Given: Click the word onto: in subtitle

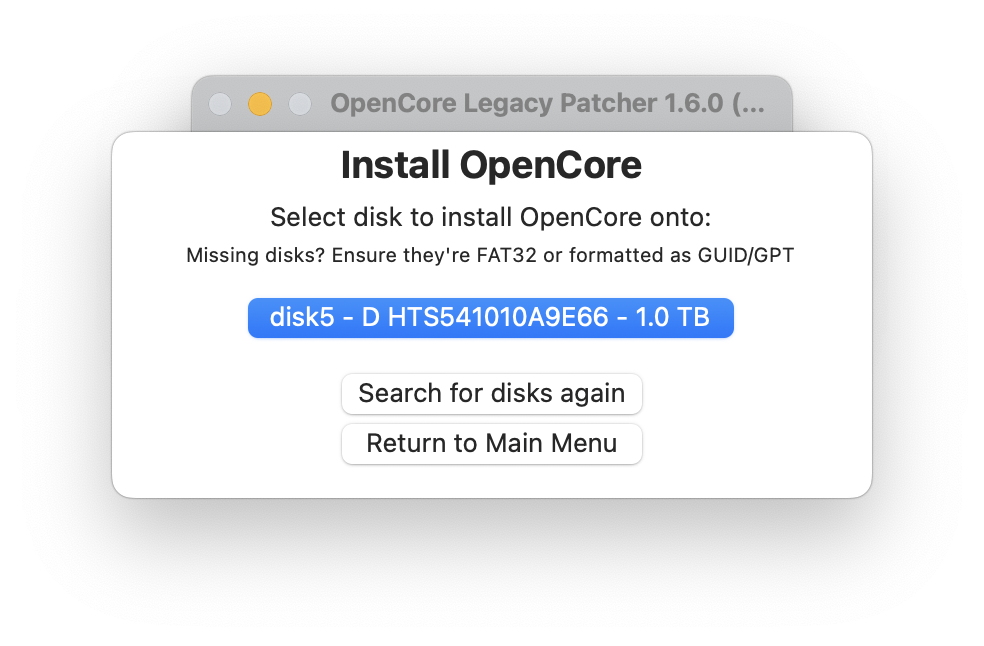Looking at the screenshot, I should (x=680, y=218).
